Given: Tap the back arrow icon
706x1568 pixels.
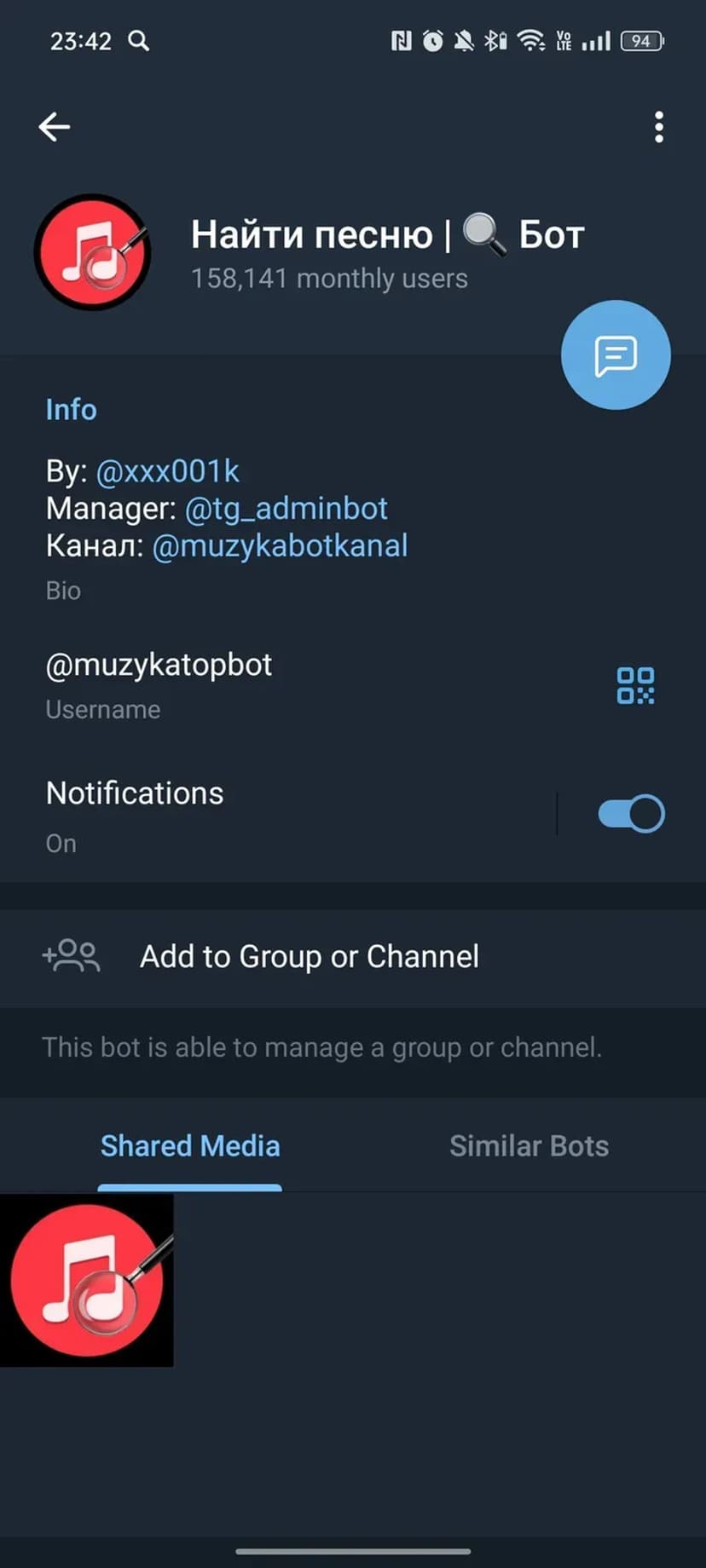Looking at the screenshot, I should tap(54, 127).
